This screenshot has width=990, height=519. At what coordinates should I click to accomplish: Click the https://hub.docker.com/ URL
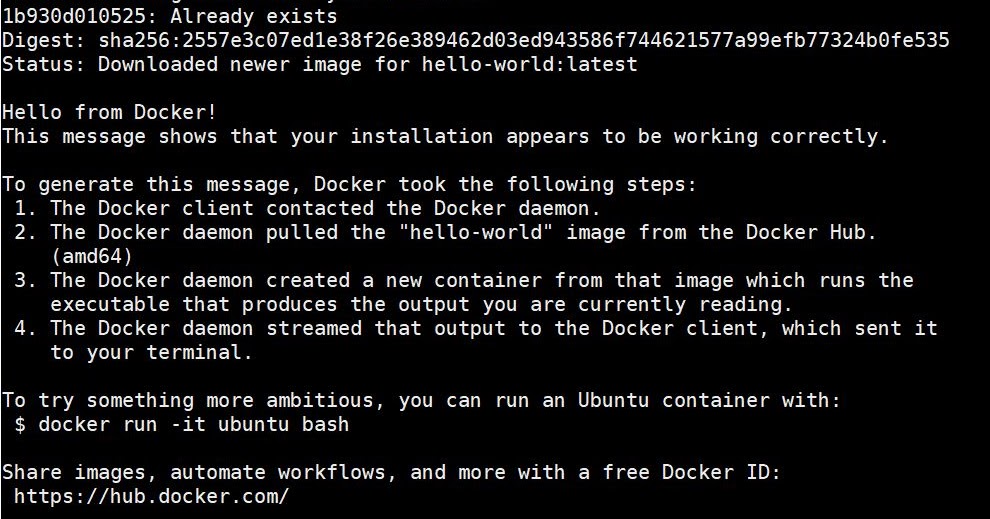pos(152,496)
